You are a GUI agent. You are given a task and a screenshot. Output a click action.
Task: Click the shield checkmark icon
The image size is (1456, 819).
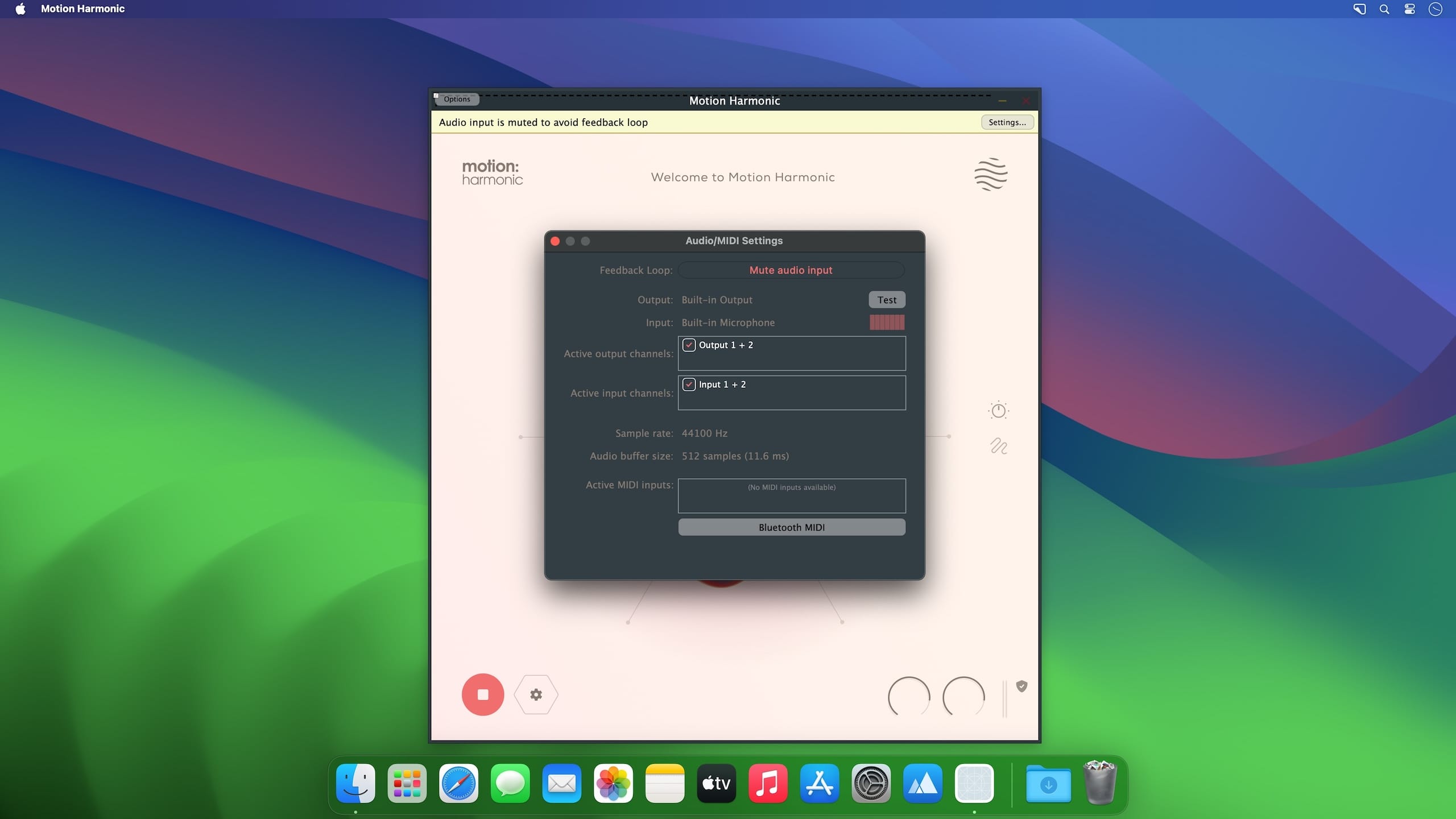point(1021,686)
